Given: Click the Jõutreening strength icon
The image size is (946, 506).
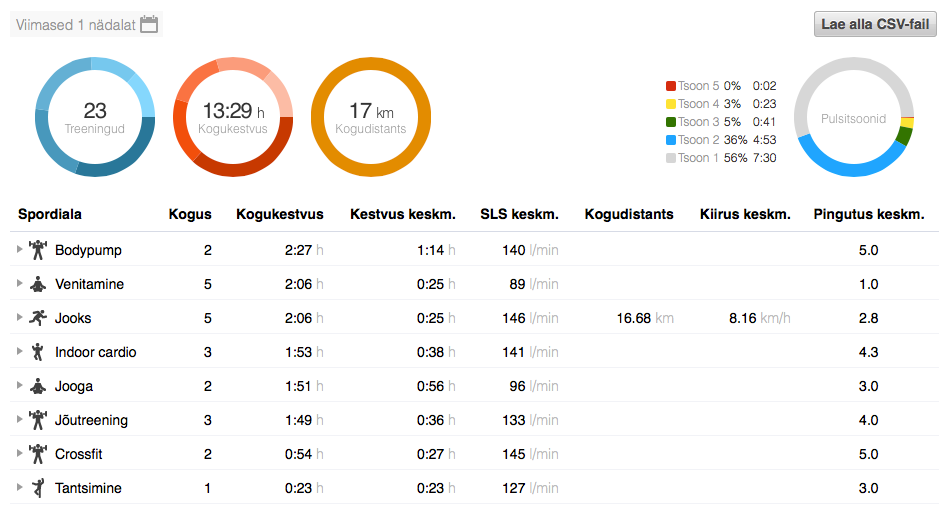Looking at the screenshot, I should (38, 420).
